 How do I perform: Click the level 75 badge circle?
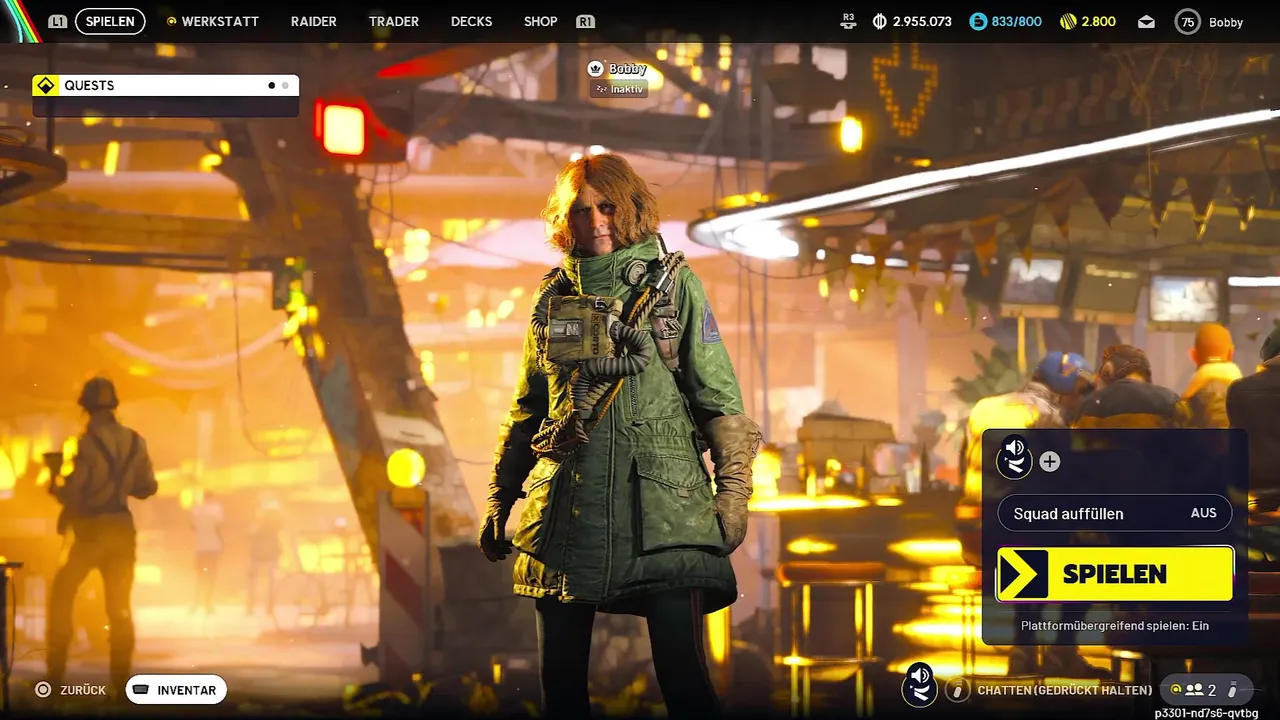click(x=1187, y=21)
